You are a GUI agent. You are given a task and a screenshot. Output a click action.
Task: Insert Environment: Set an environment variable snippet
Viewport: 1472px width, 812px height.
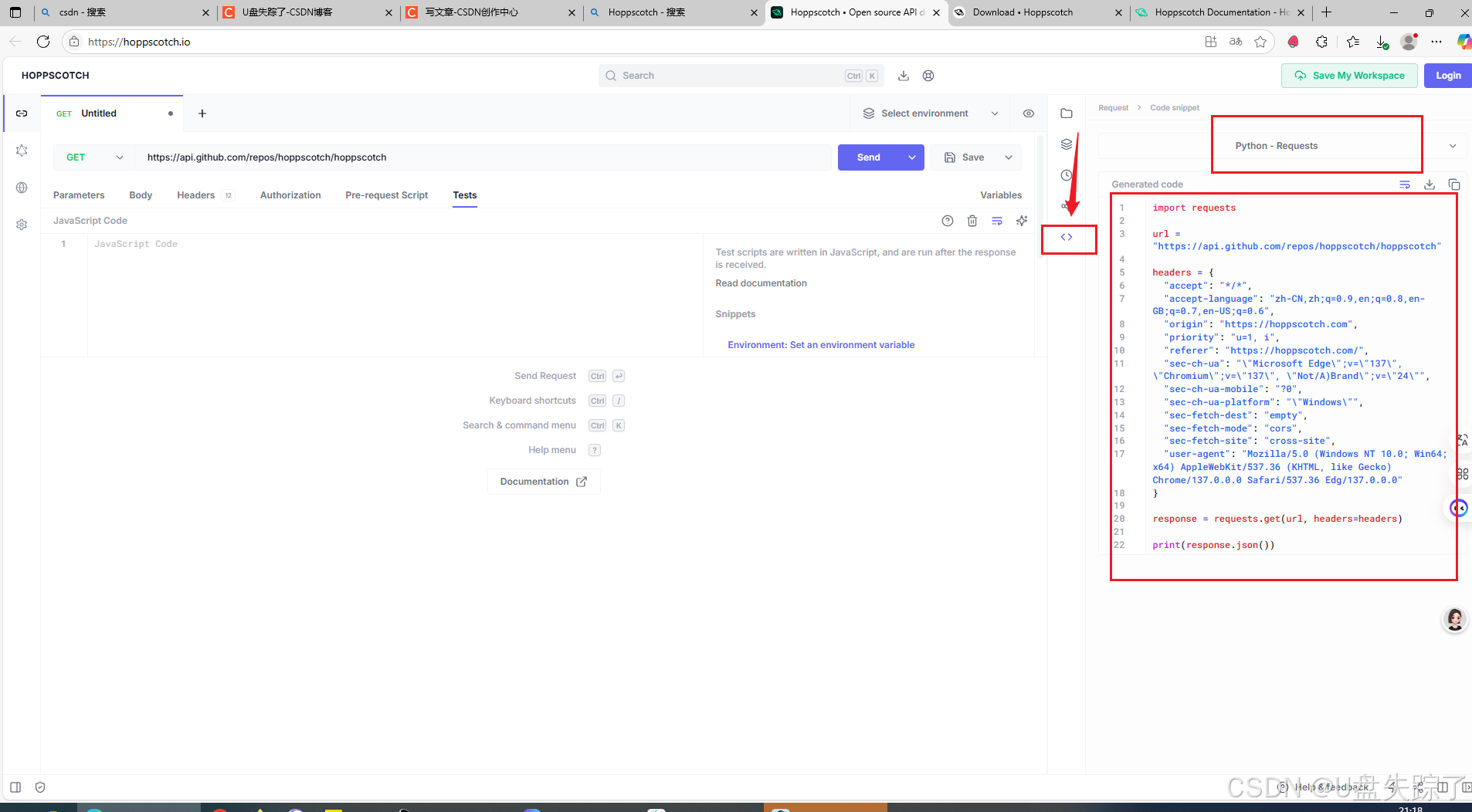tap(821, 345)
